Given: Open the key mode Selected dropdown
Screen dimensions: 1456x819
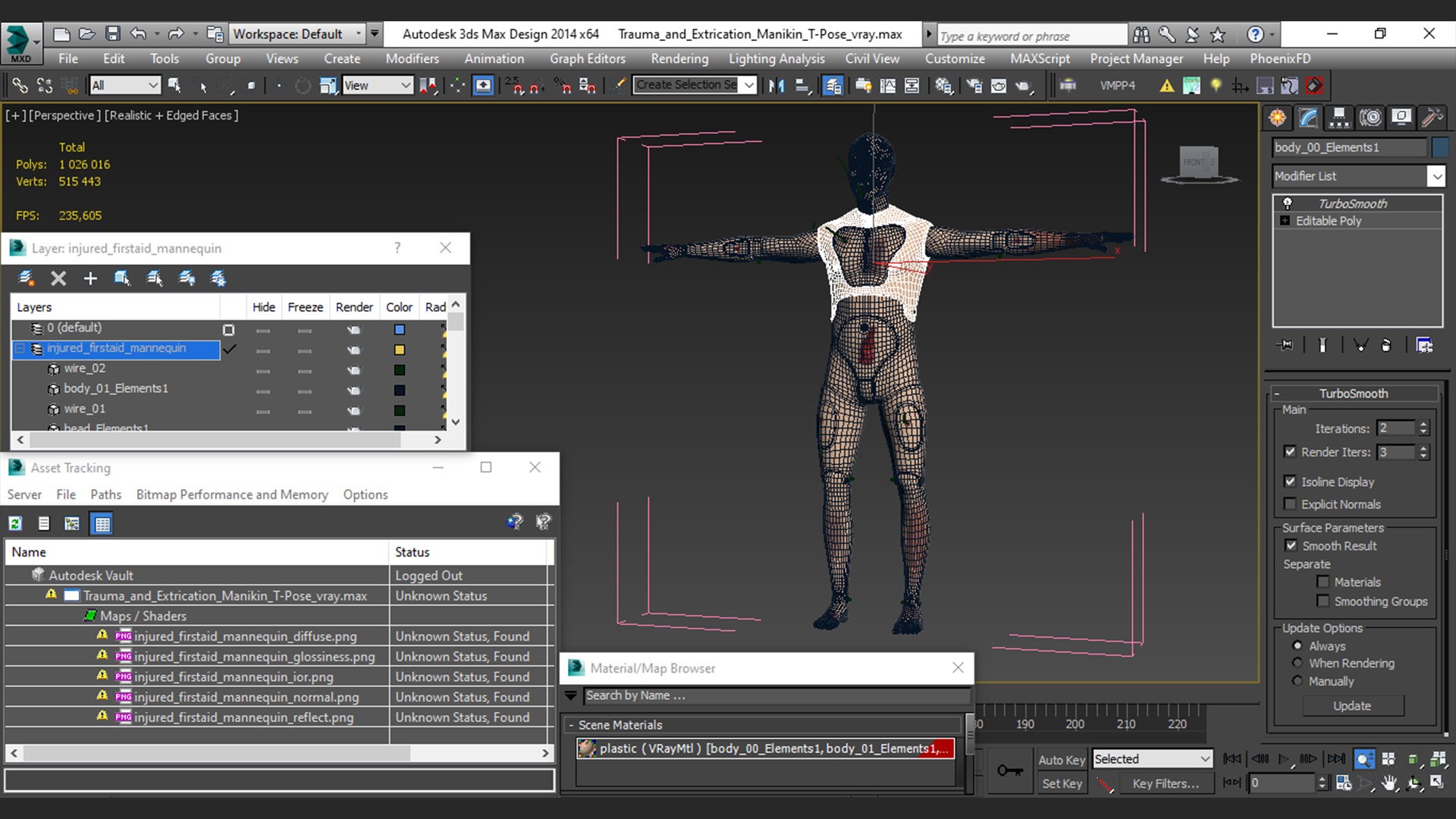Looking at the screenshot, I should (x=1152, y=759).
